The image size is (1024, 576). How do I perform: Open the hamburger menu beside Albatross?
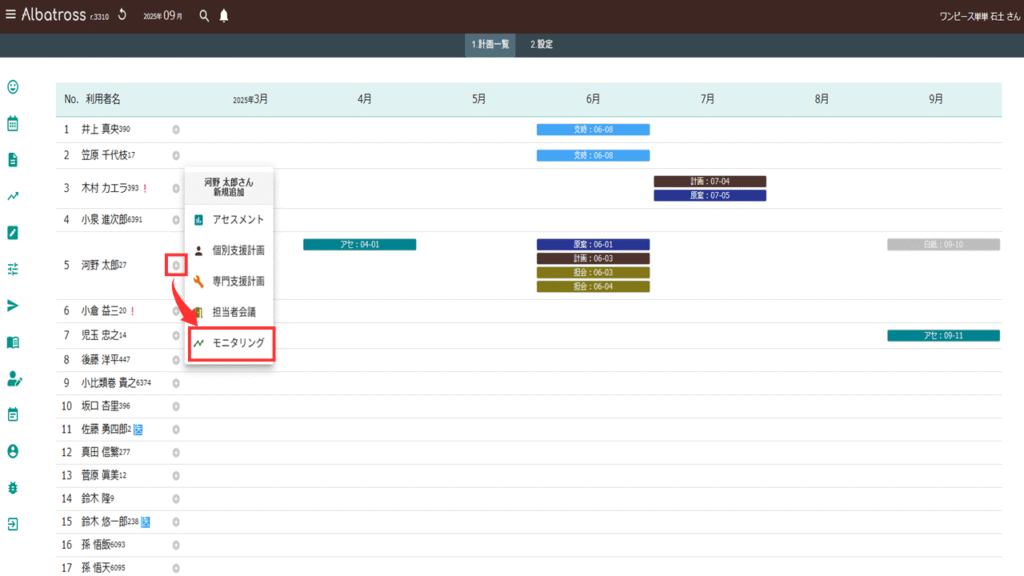[x=11, y=15]
